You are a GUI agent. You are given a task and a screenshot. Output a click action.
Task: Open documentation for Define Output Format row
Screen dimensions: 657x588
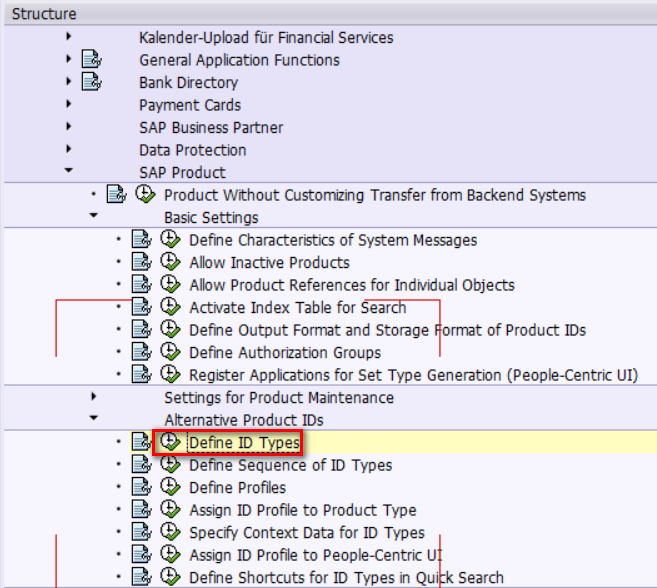tap(142, 329)
